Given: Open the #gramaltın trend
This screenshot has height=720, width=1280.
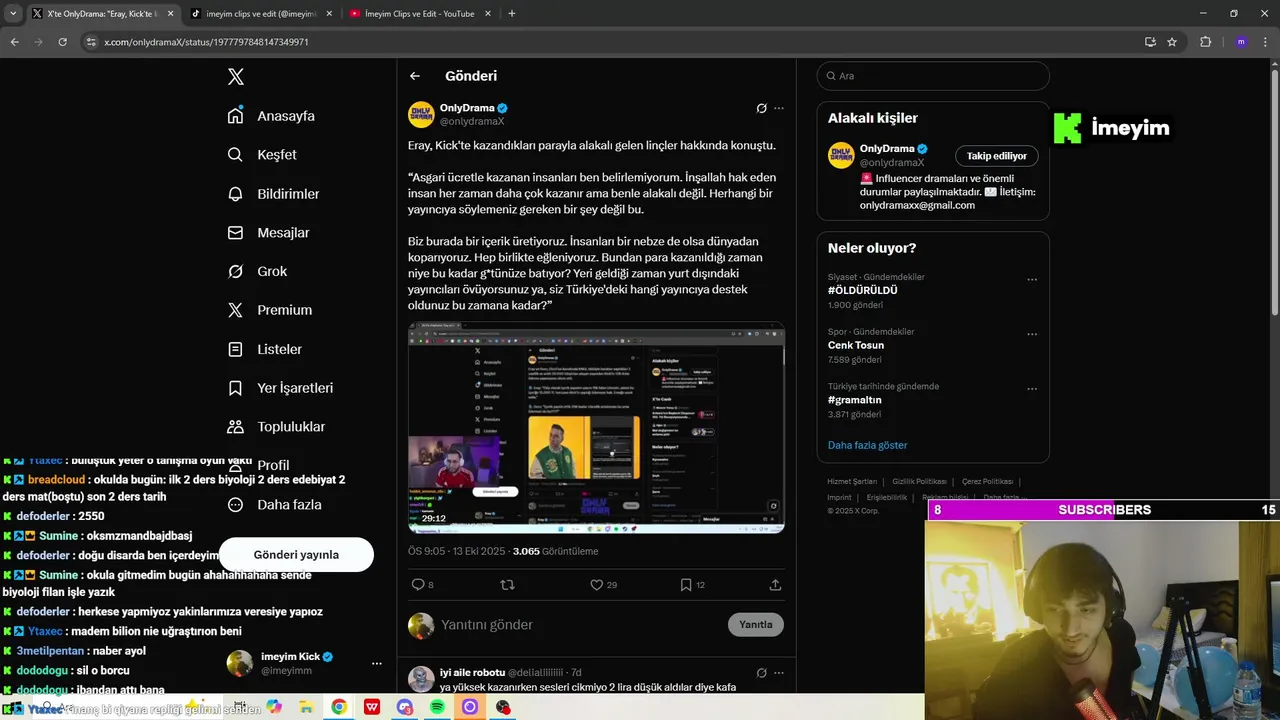Looking at the screenshot, I should coord(855,400).
